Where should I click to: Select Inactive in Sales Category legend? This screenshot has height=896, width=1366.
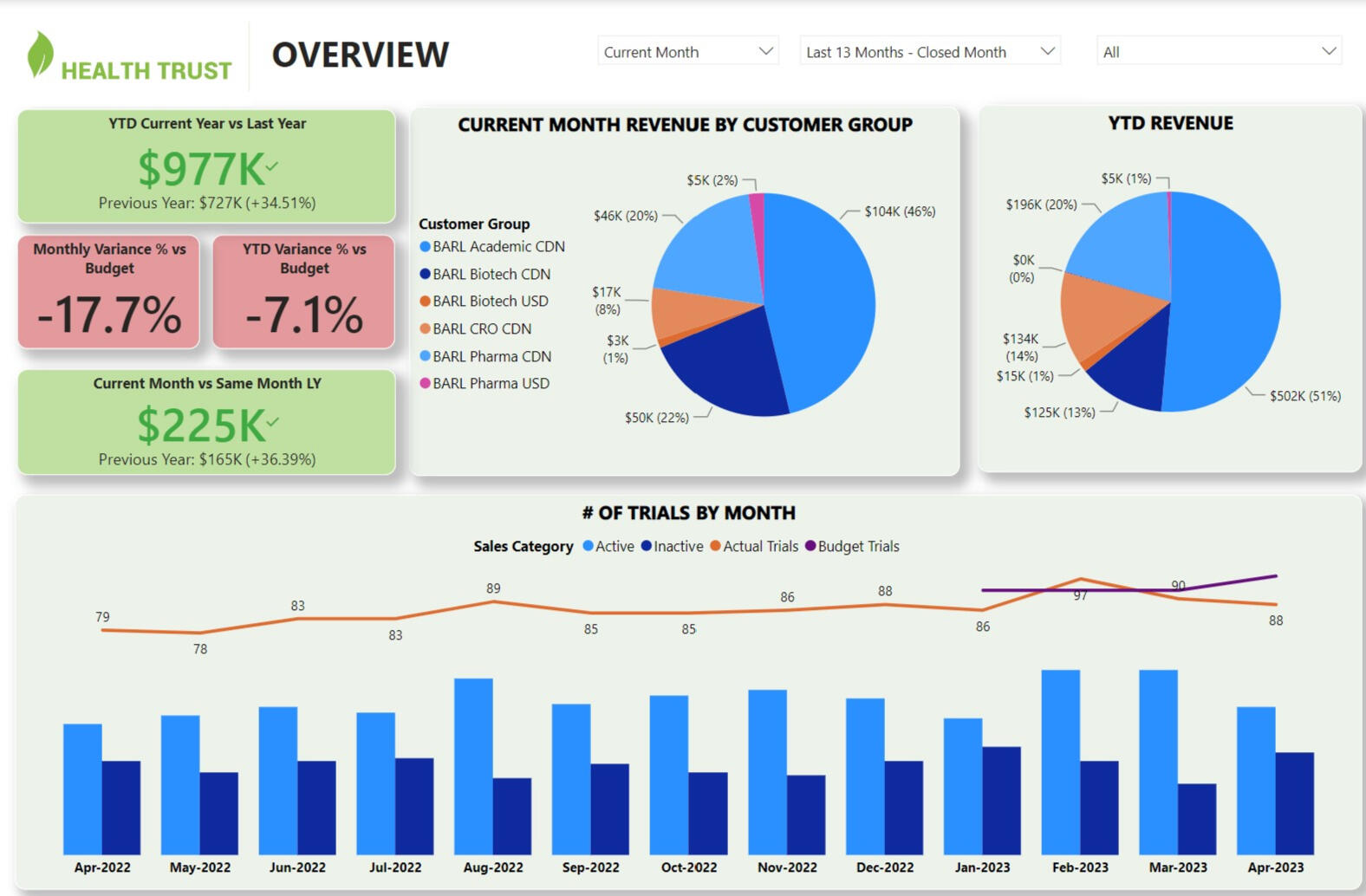click(672, 547)
